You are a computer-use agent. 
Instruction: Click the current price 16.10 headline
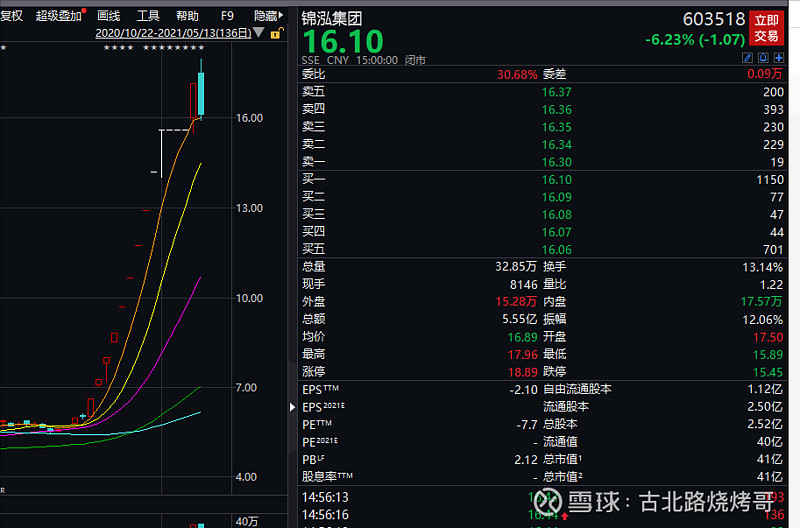343,41
